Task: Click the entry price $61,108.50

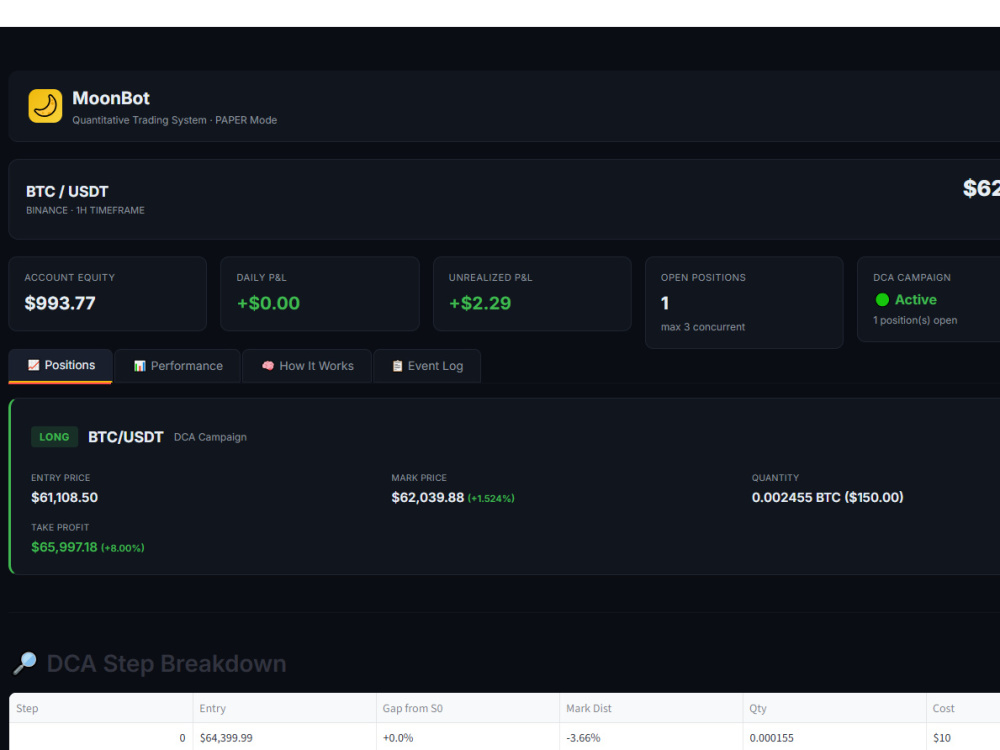Action: (64, 497)
